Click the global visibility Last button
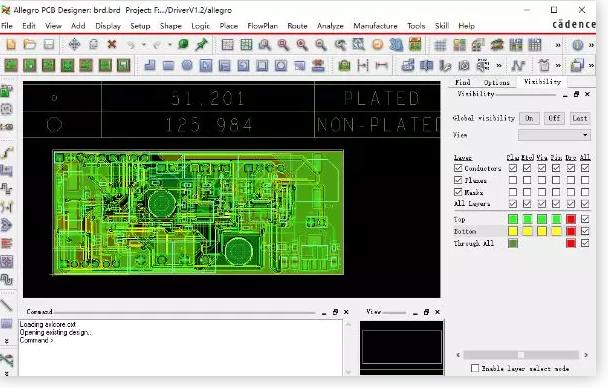 (579, 118)
